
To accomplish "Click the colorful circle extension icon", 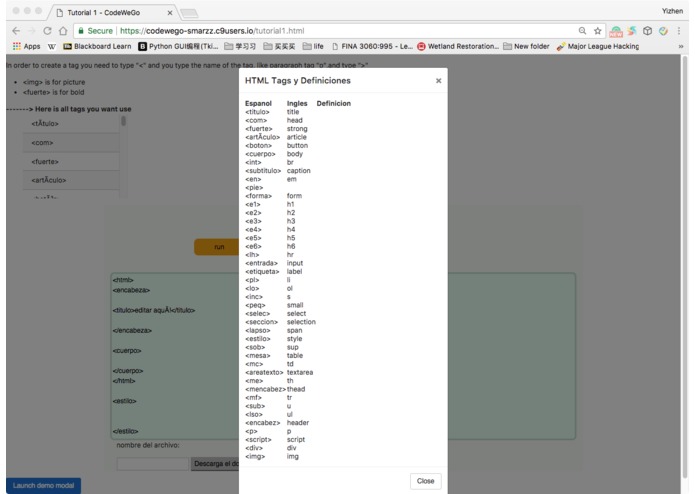I will click(663, 31).
